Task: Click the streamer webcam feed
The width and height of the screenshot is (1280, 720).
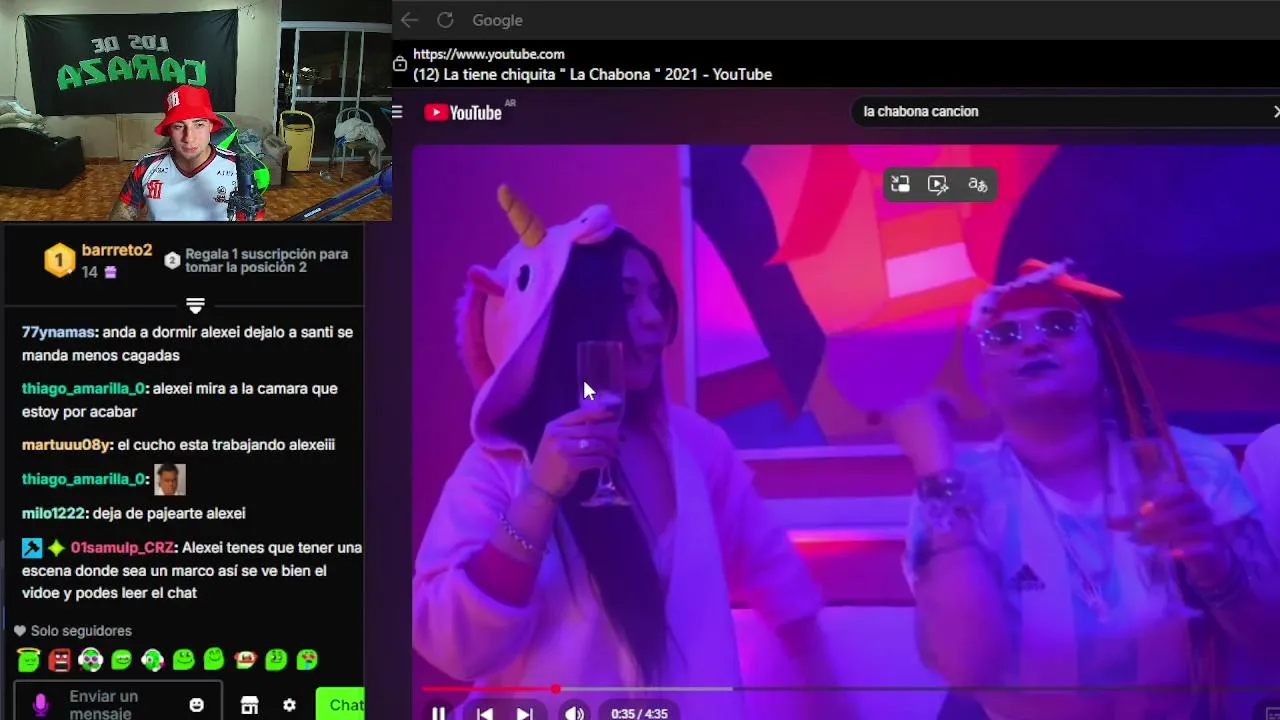Action: point(196,110)
